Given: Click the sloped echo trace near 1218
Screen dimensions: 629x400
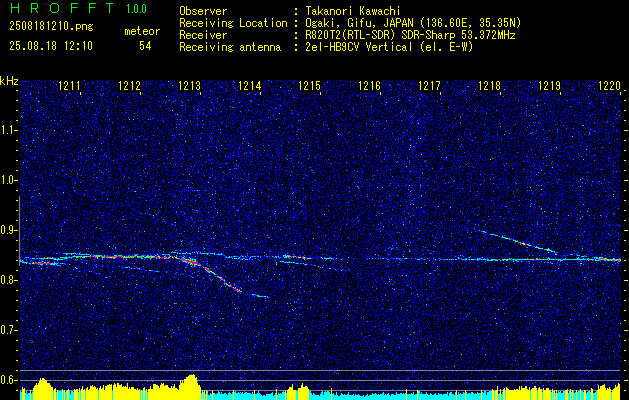Looking at the screenshot, I should [x=518, y=242].
